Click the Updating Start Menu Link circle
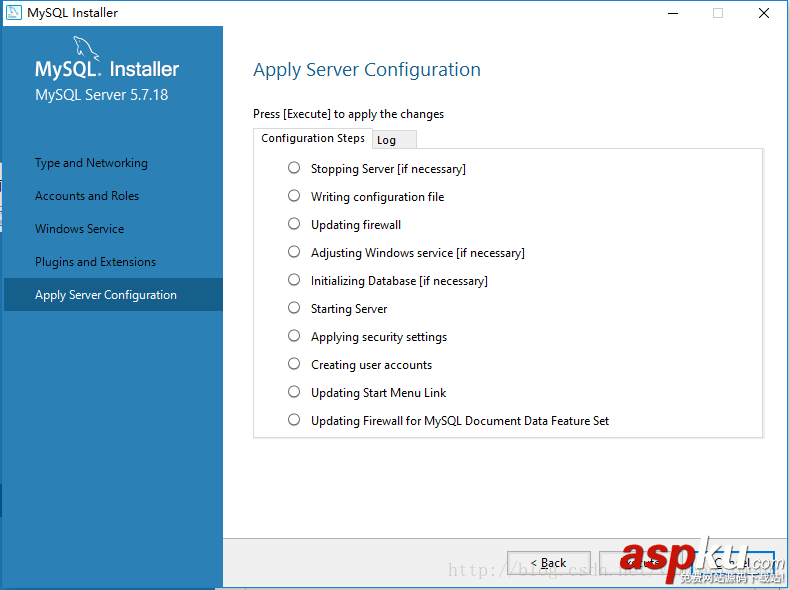 coord(294,392)
